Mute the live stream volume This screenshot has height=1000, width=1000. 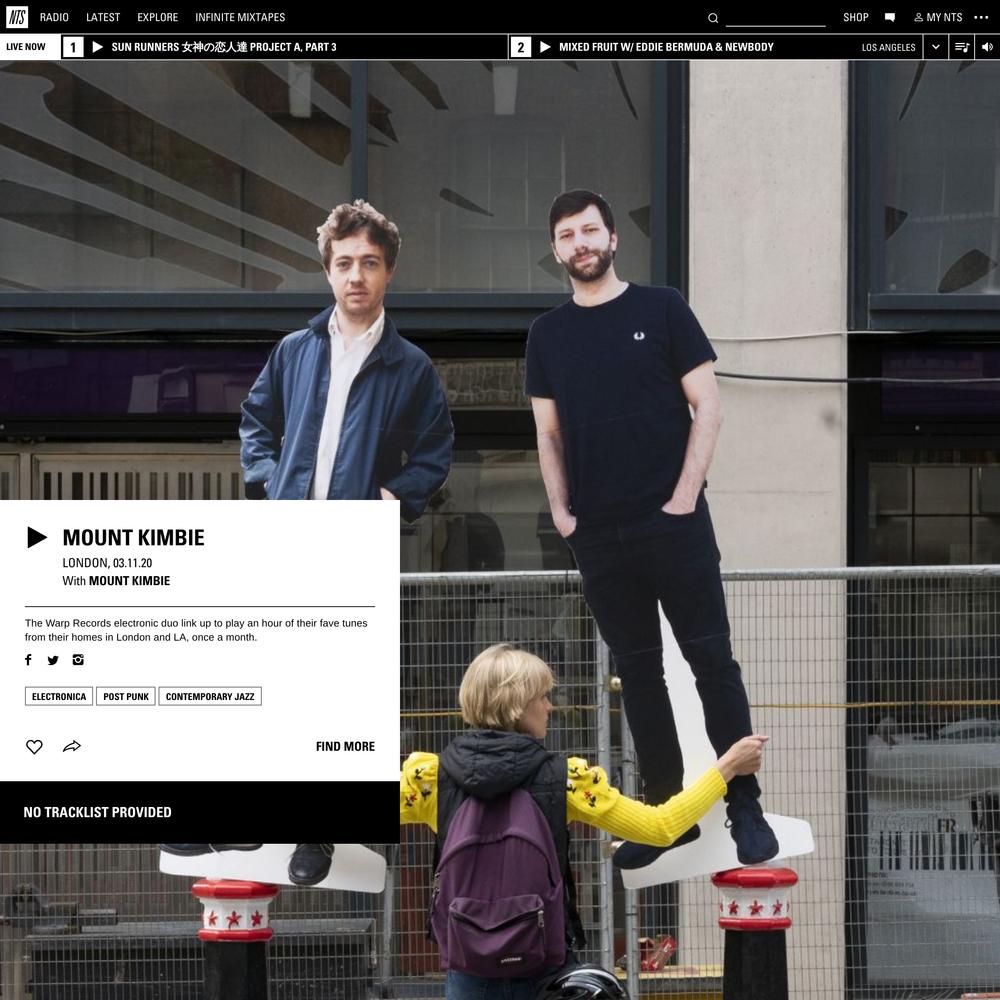click(987, 47)
